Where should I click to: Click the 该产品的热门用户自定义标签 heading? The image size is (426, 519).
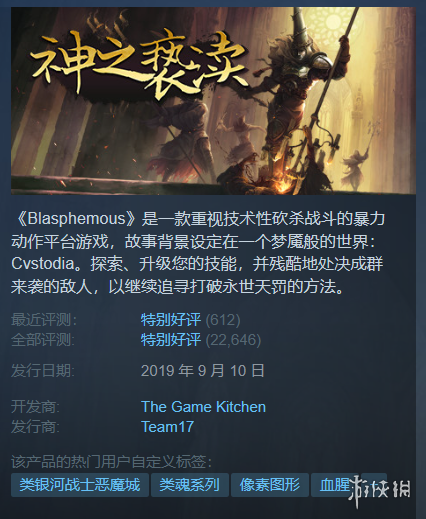[111, 462]
